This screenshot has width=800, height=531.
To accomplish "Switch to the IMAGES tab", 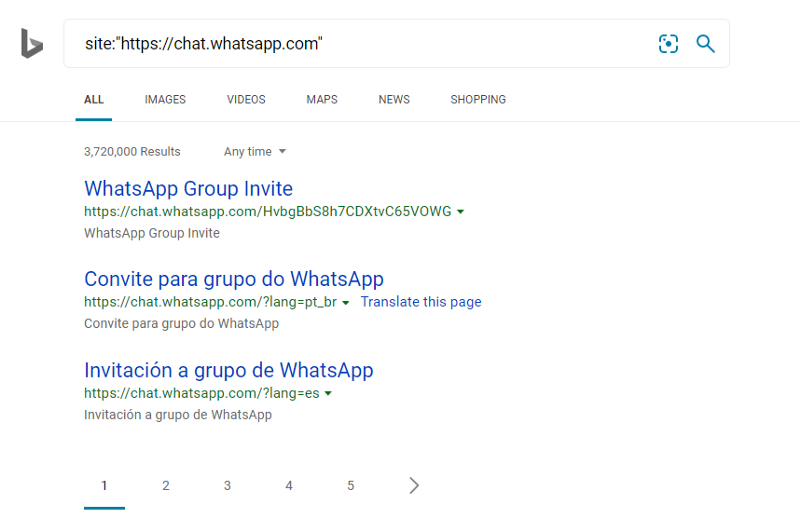I will click(x=165, y=99).
